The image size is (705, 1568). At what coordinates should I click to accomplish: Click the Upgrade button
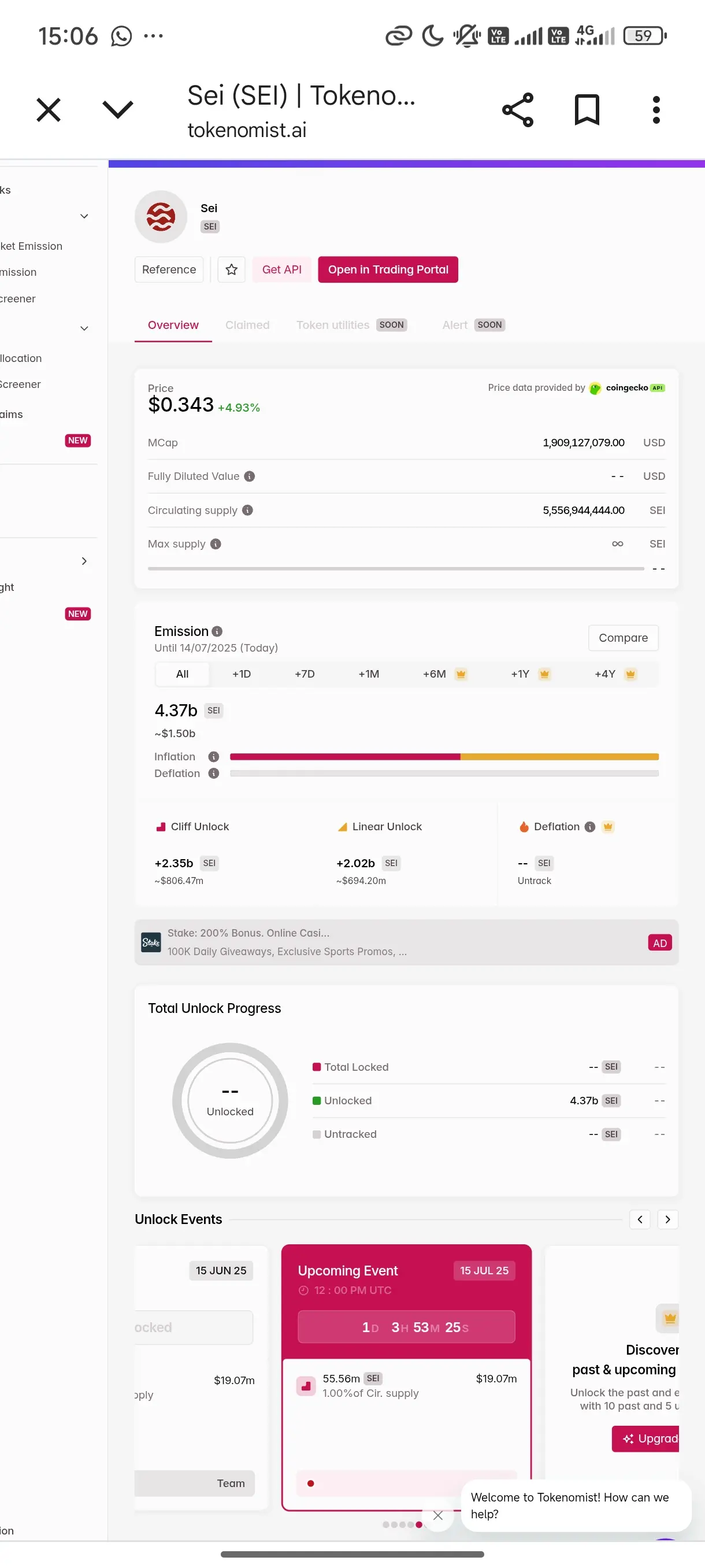(x=645, y=1439)
